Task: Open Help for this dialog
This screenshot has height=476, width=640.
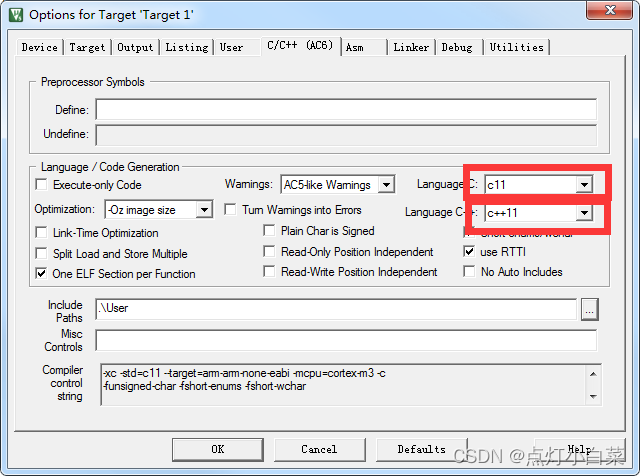Action: (x=580, y=449)
